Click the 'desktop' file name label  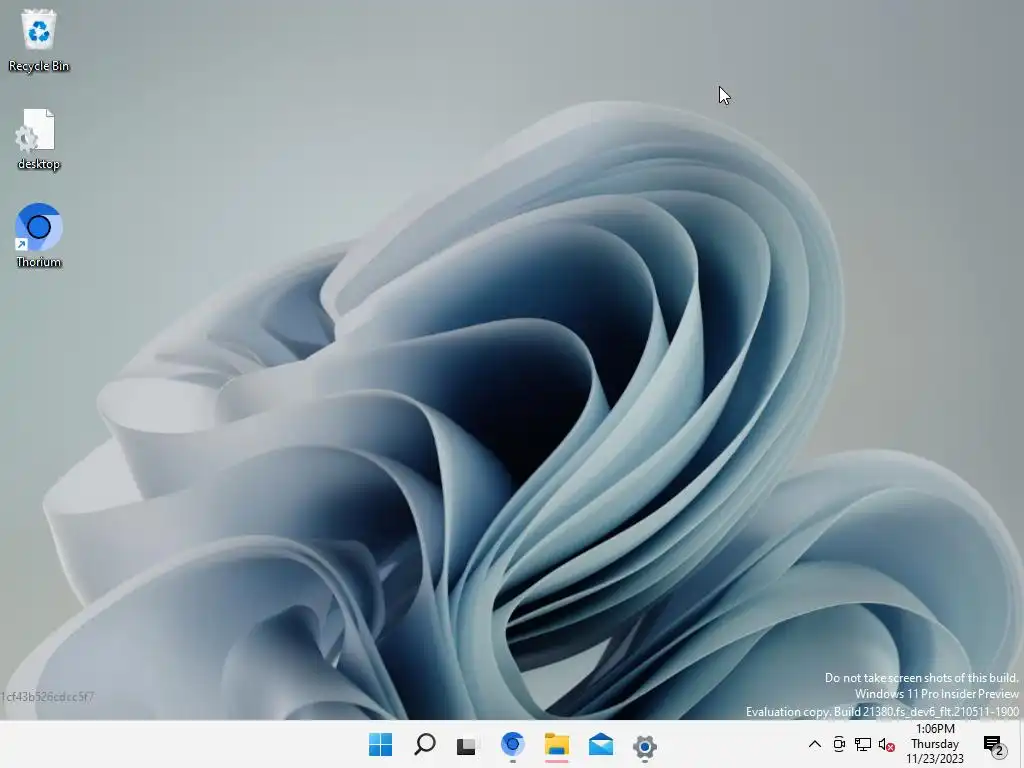39,164
